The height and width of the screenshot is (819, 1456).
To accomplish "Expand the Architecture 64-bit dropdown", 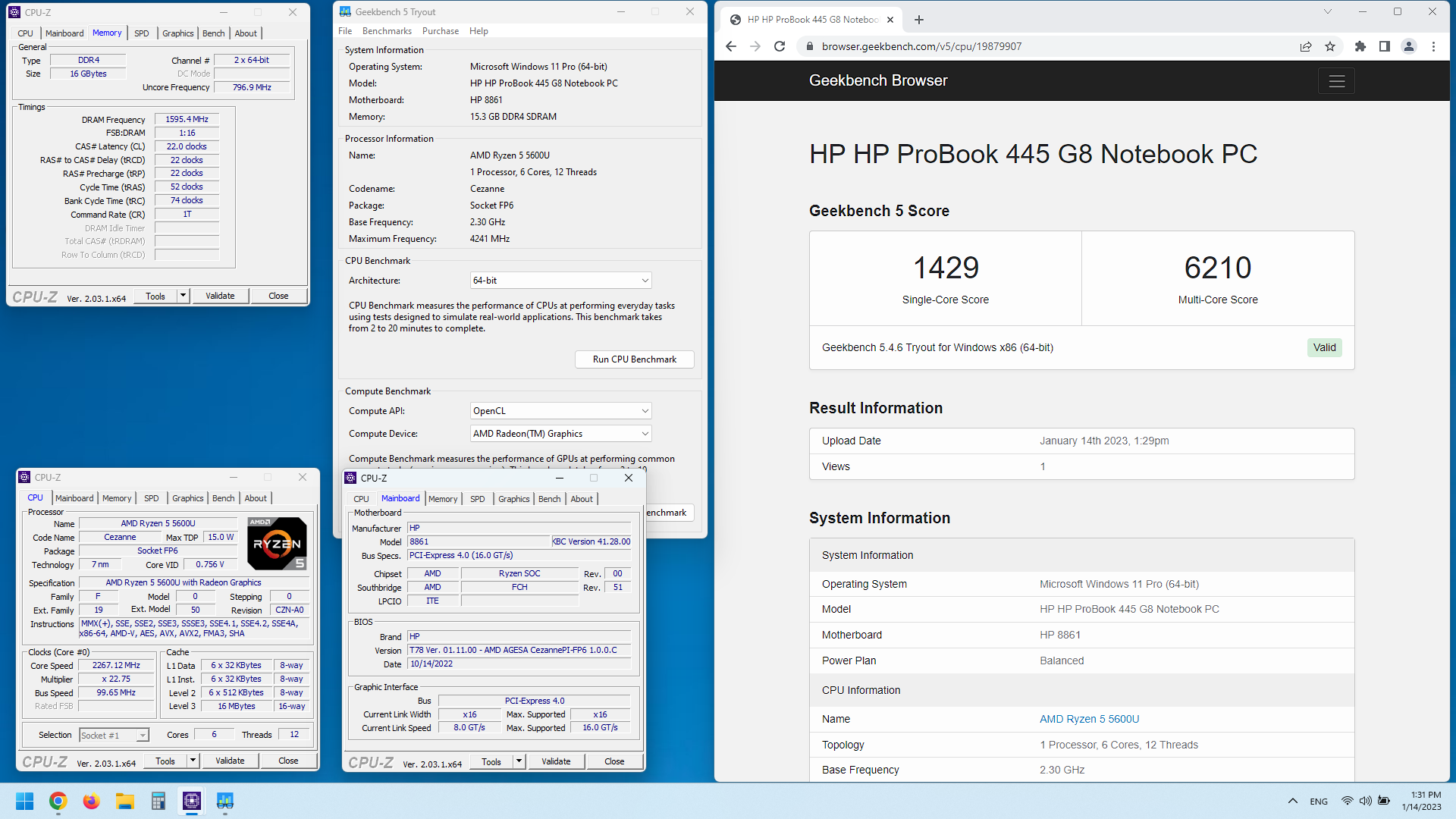I will (x=560, y=281).
